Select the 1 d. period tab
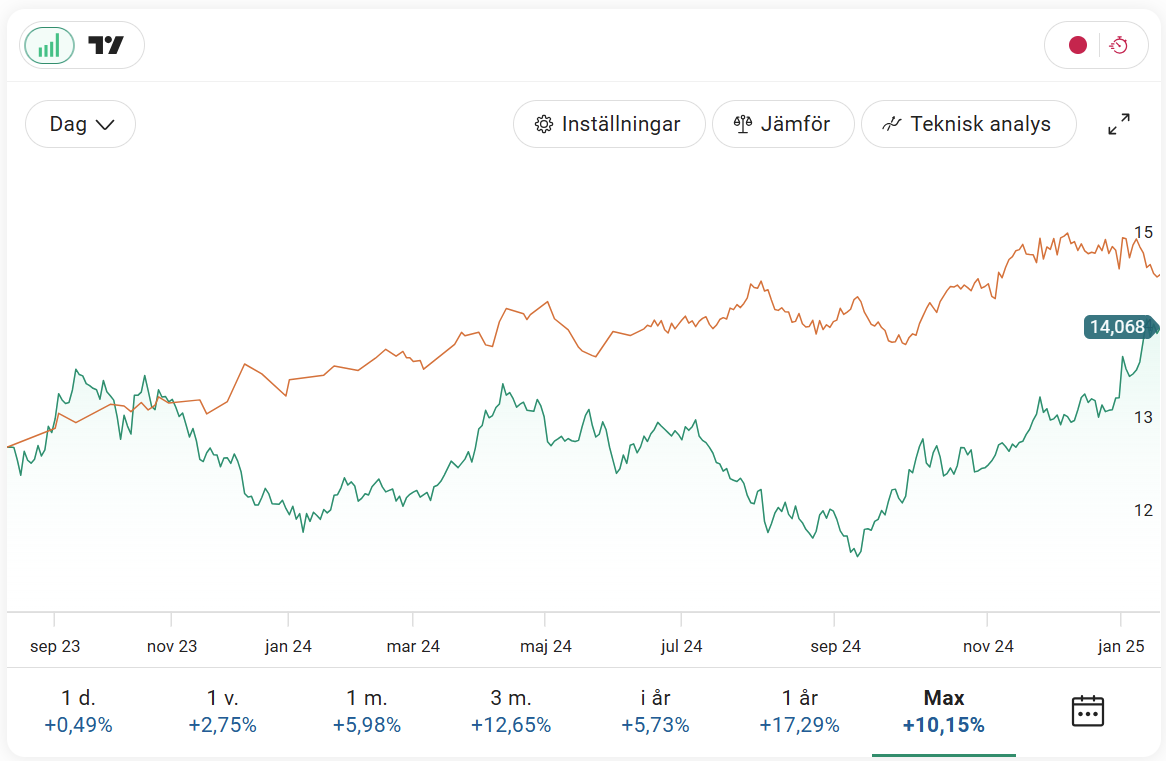This screenshot has width=1166, height=761. 79,711
